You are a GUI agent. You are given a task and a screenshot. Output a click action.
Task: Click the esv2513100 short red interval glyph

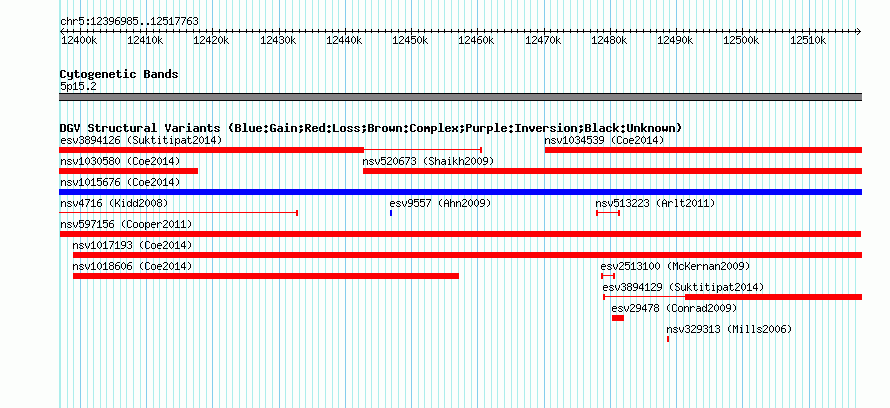pyautogui.click(x=608, y=276)
